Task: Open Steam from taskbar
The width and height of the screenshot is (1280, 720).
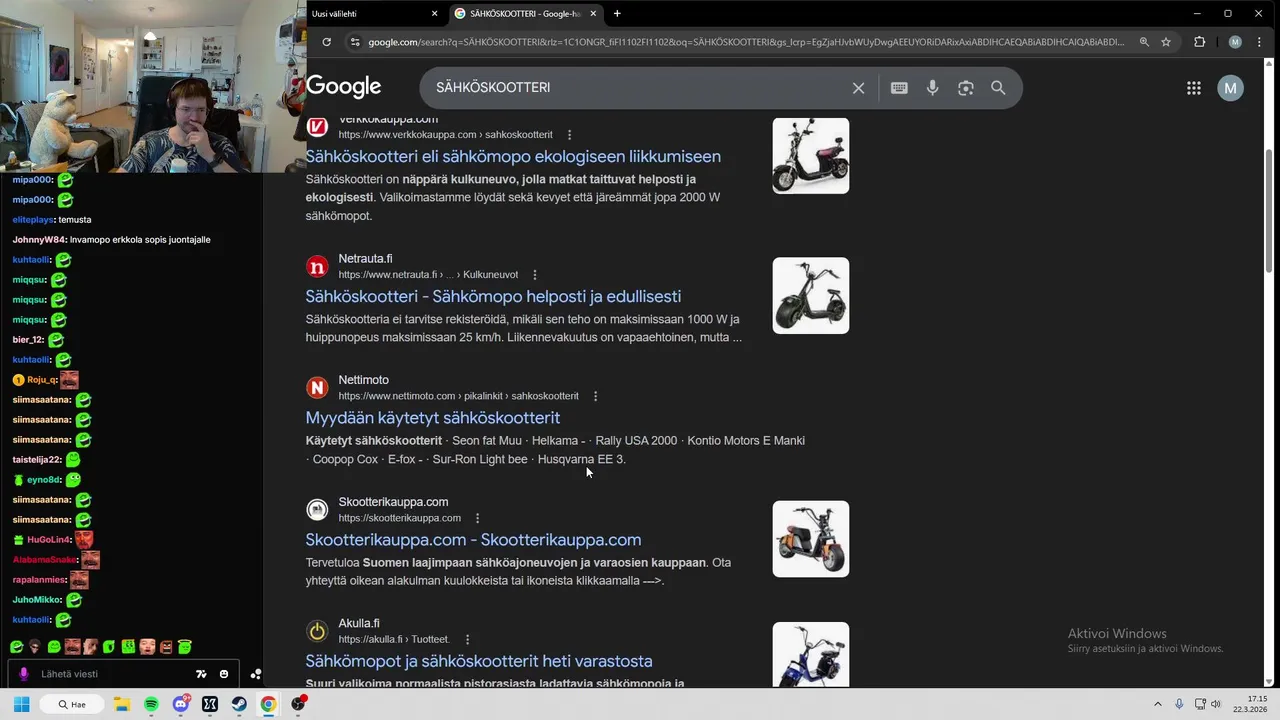Action: pyautogui.click(x=239, y=704)
